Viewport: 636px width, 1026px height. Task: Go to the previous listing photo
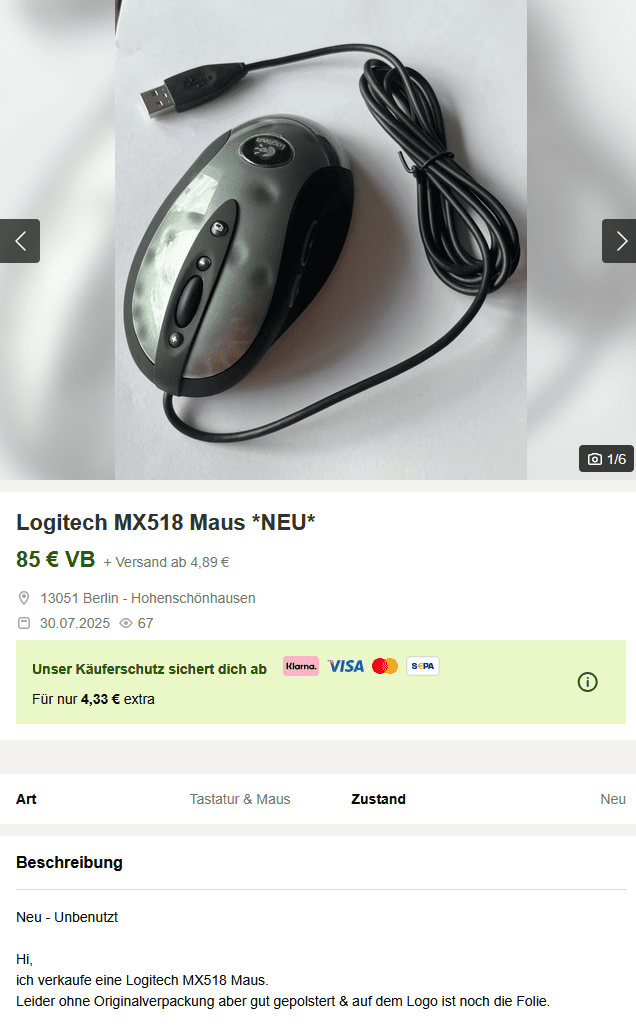(x=20, y=241)
